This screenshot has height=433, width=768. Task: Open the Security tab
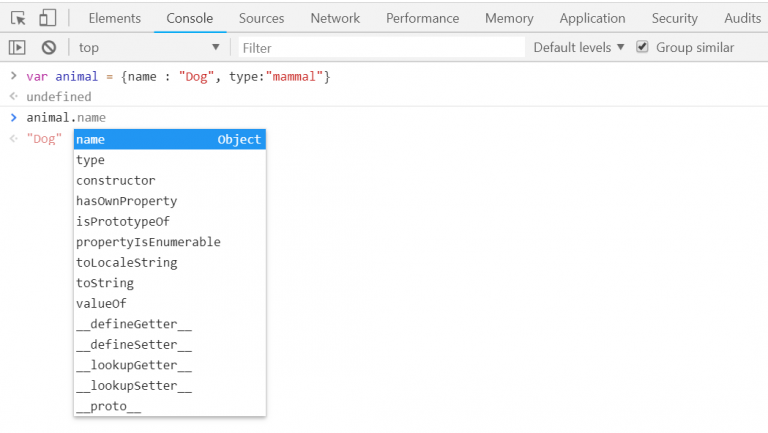click(674, 18)
